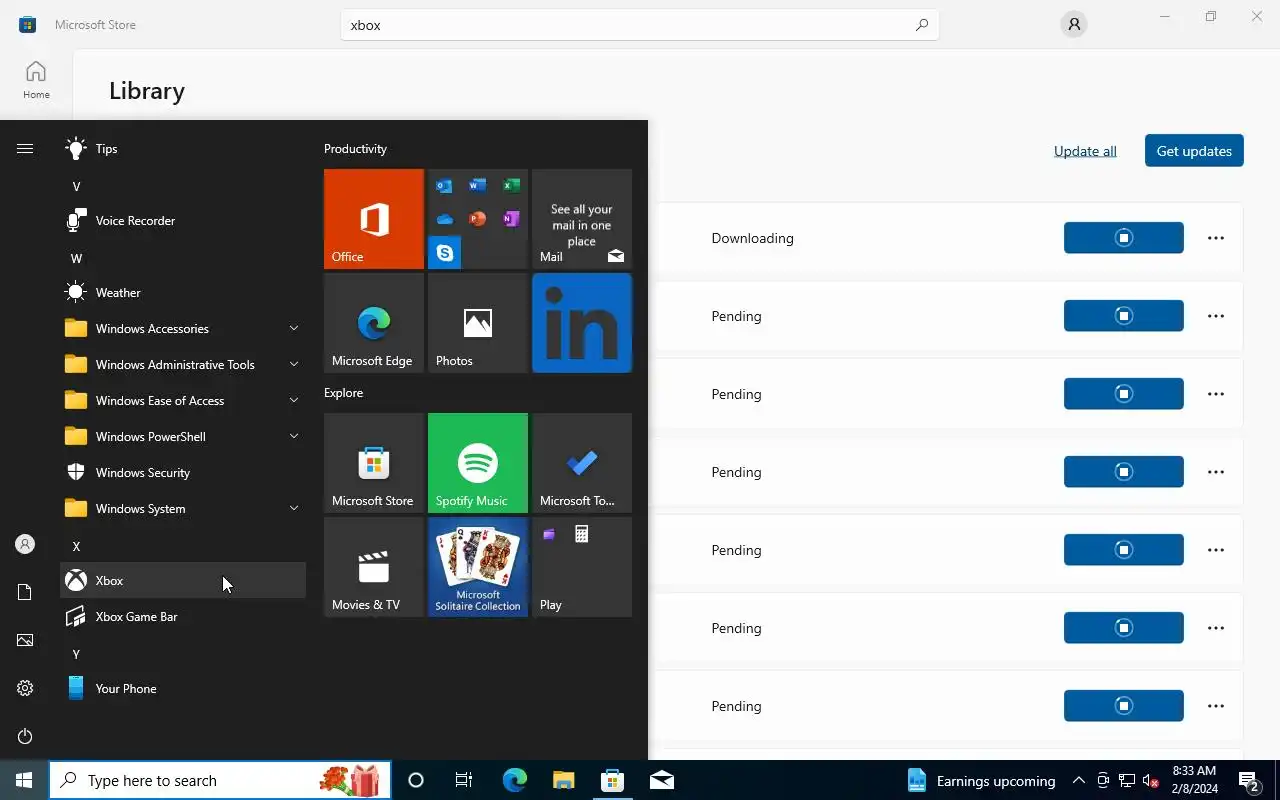Open the Movies & TV tile
The image size is (1280, 800).
pos(374,567)
